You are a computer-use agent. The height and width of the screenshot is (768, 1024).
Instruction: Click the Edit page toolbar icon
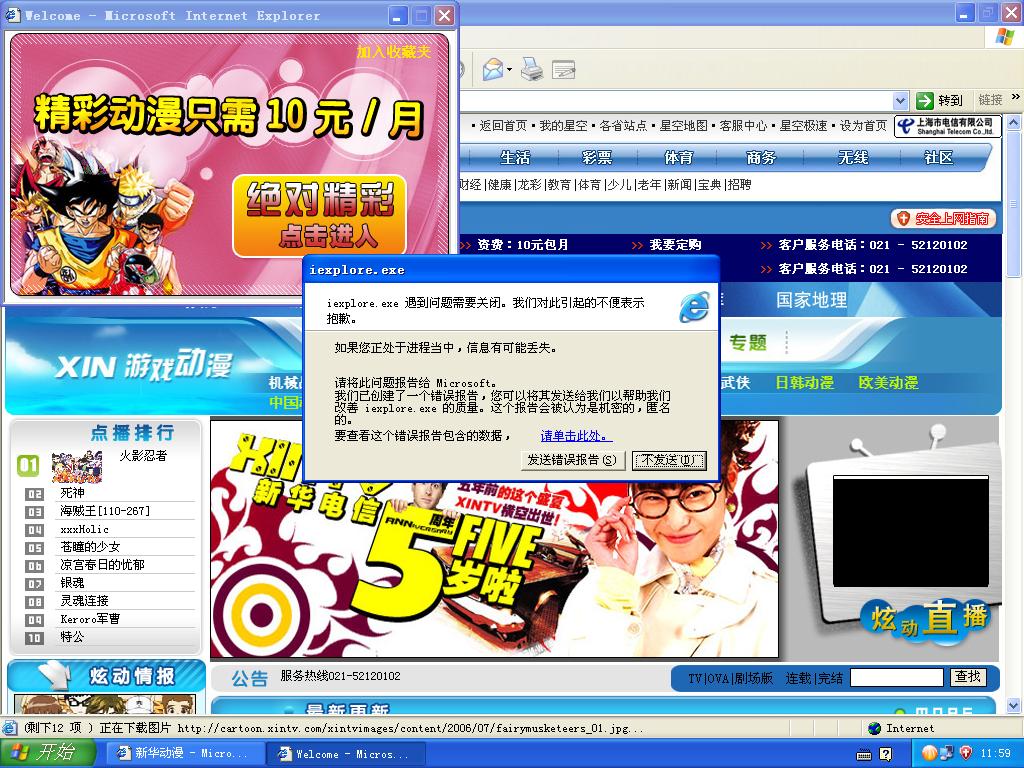point(564,69)
